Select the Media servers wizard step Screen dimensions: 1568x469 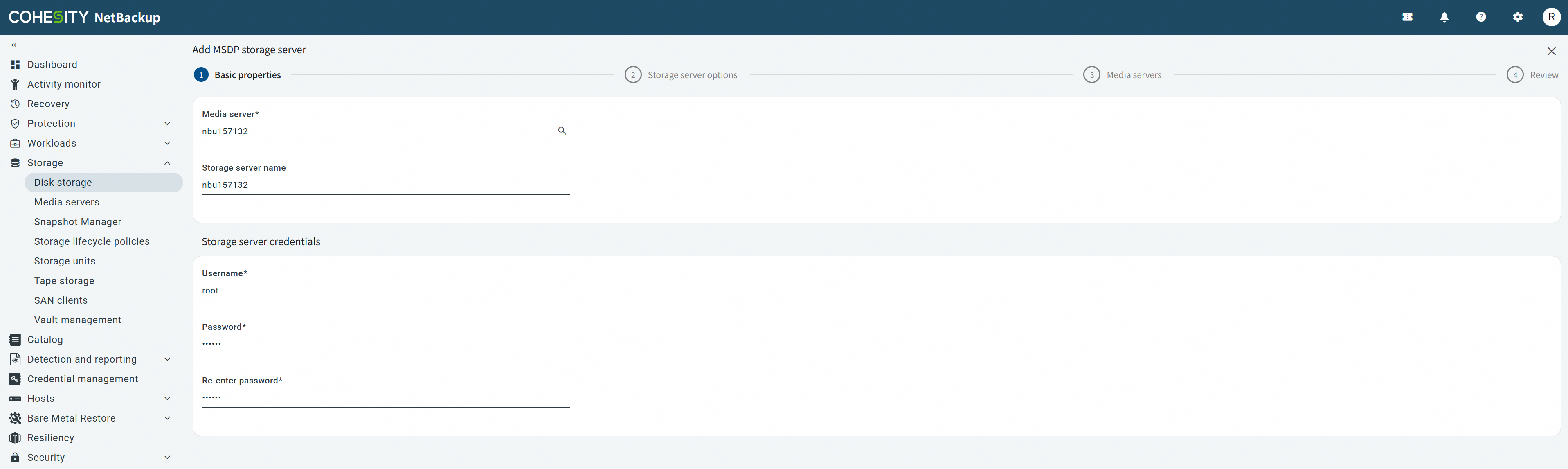1123,75
